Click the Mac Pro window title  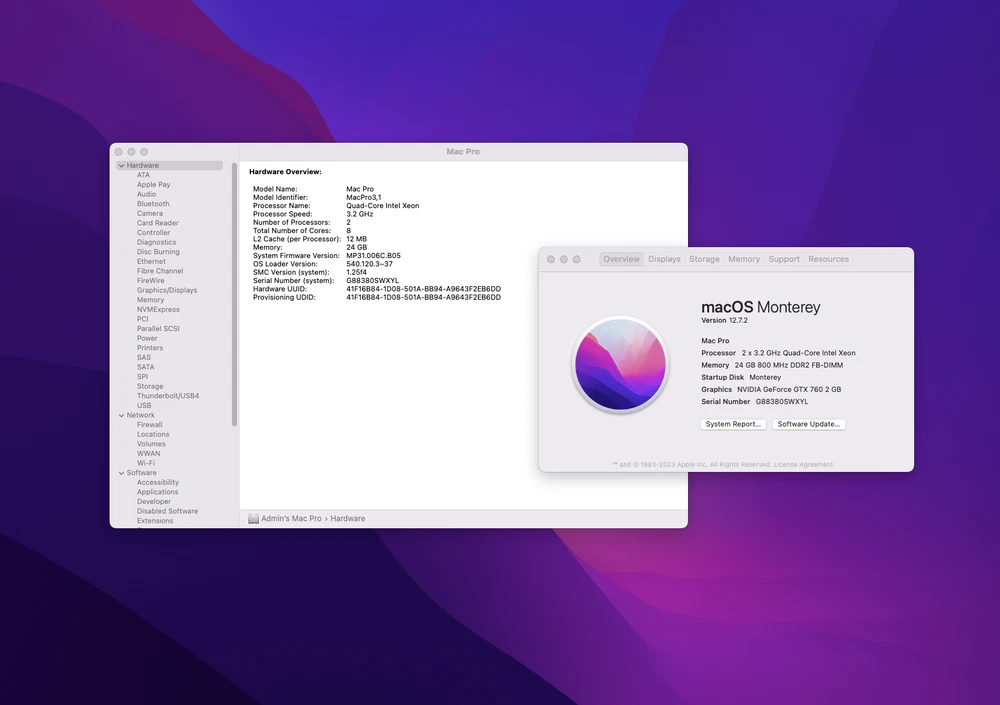tap(463, 152)
